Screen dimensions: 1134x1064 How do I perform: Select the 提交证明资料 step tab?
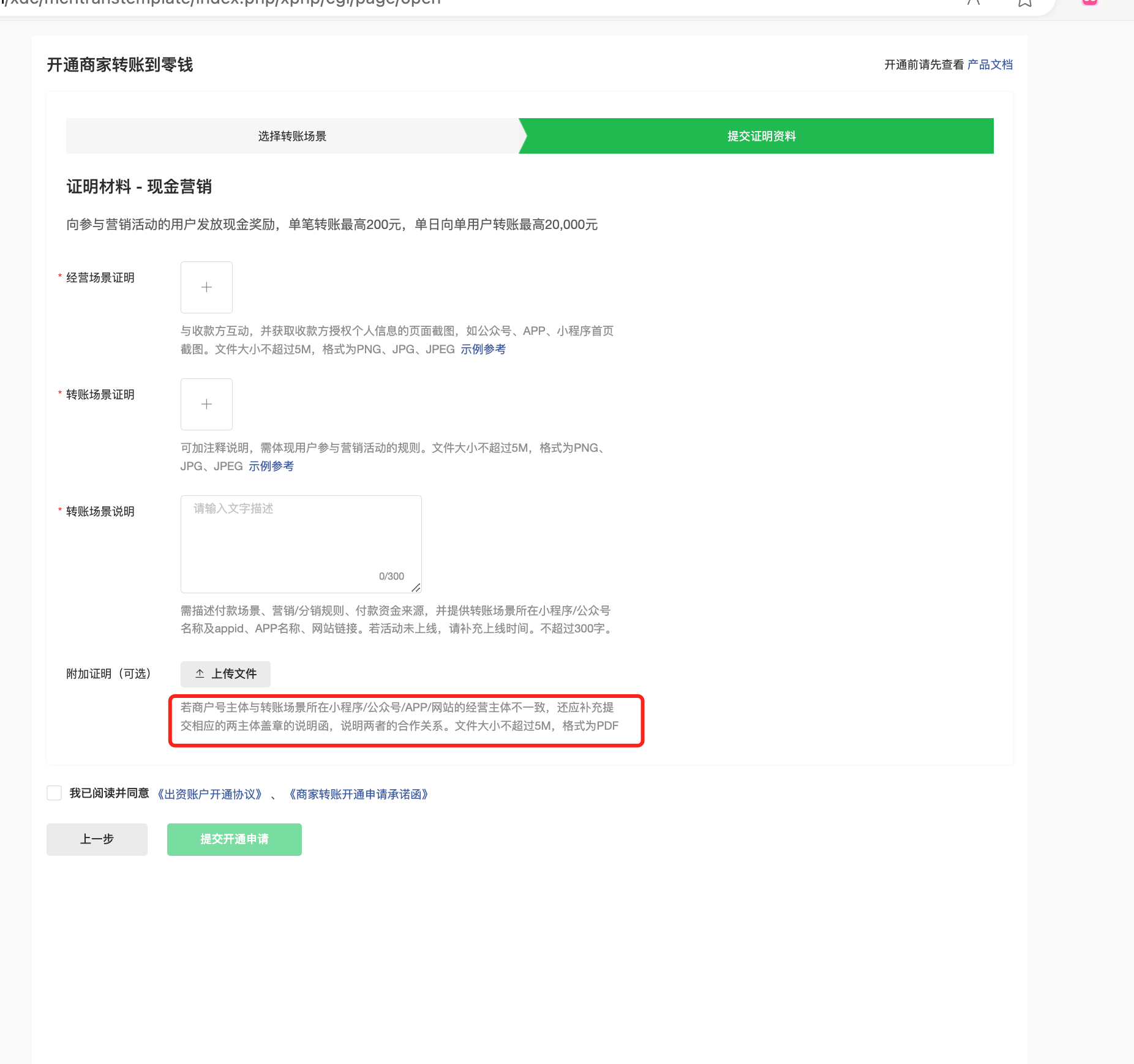(x=761, y=136)
